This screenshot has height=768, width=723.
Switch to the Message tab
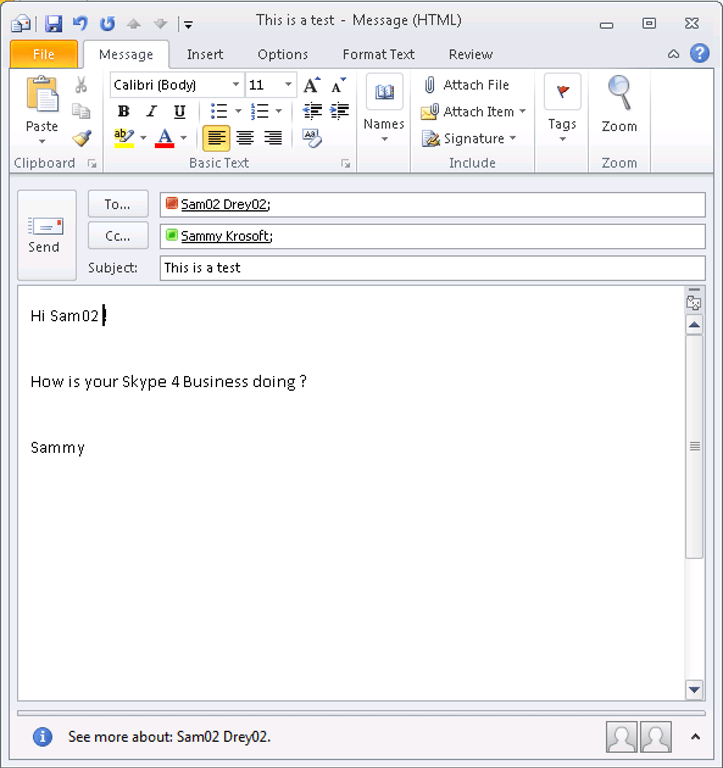(x=126, y=54)
